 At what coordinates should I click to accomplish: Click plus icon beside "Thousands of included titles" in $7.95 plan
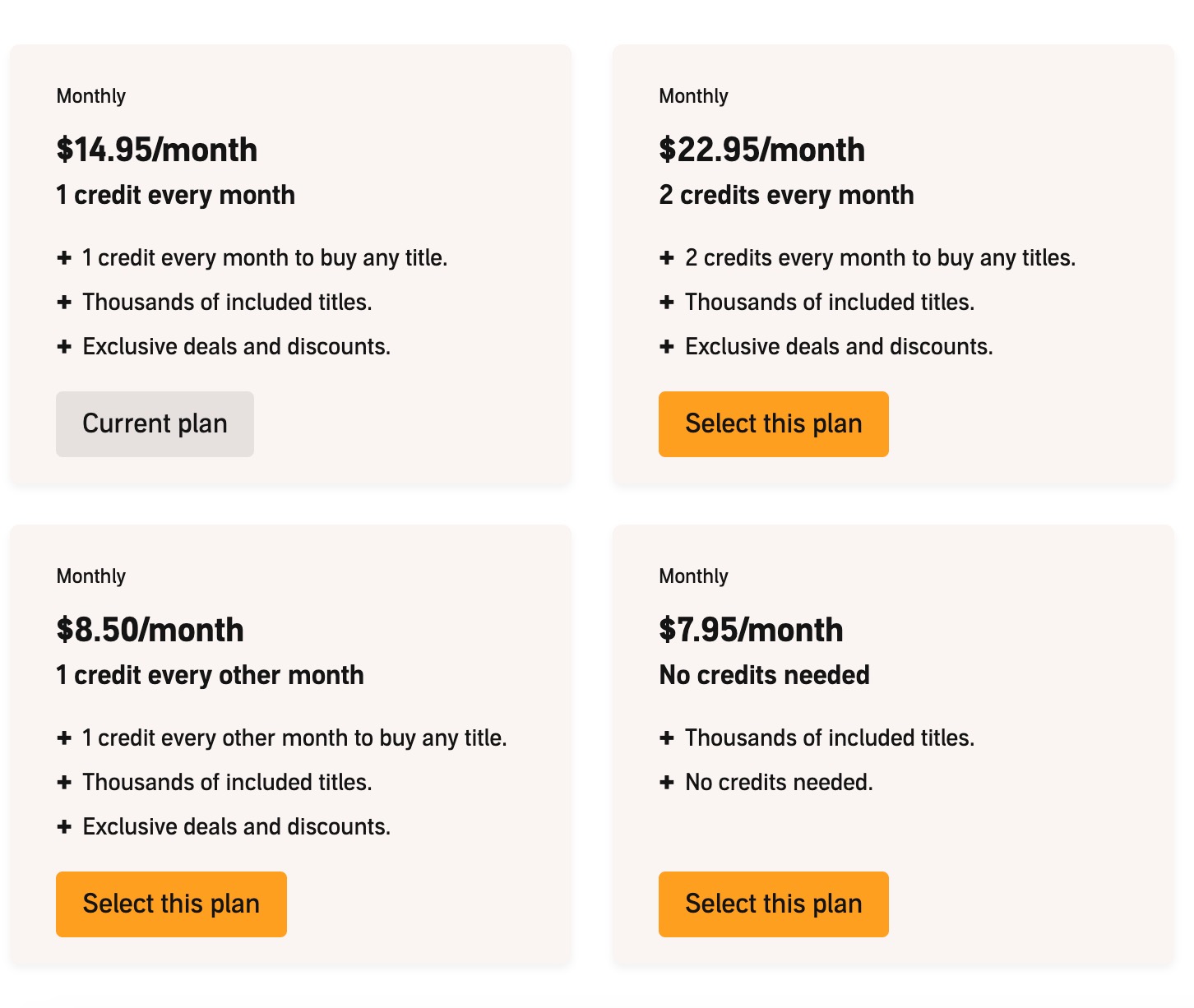point(667,738)
